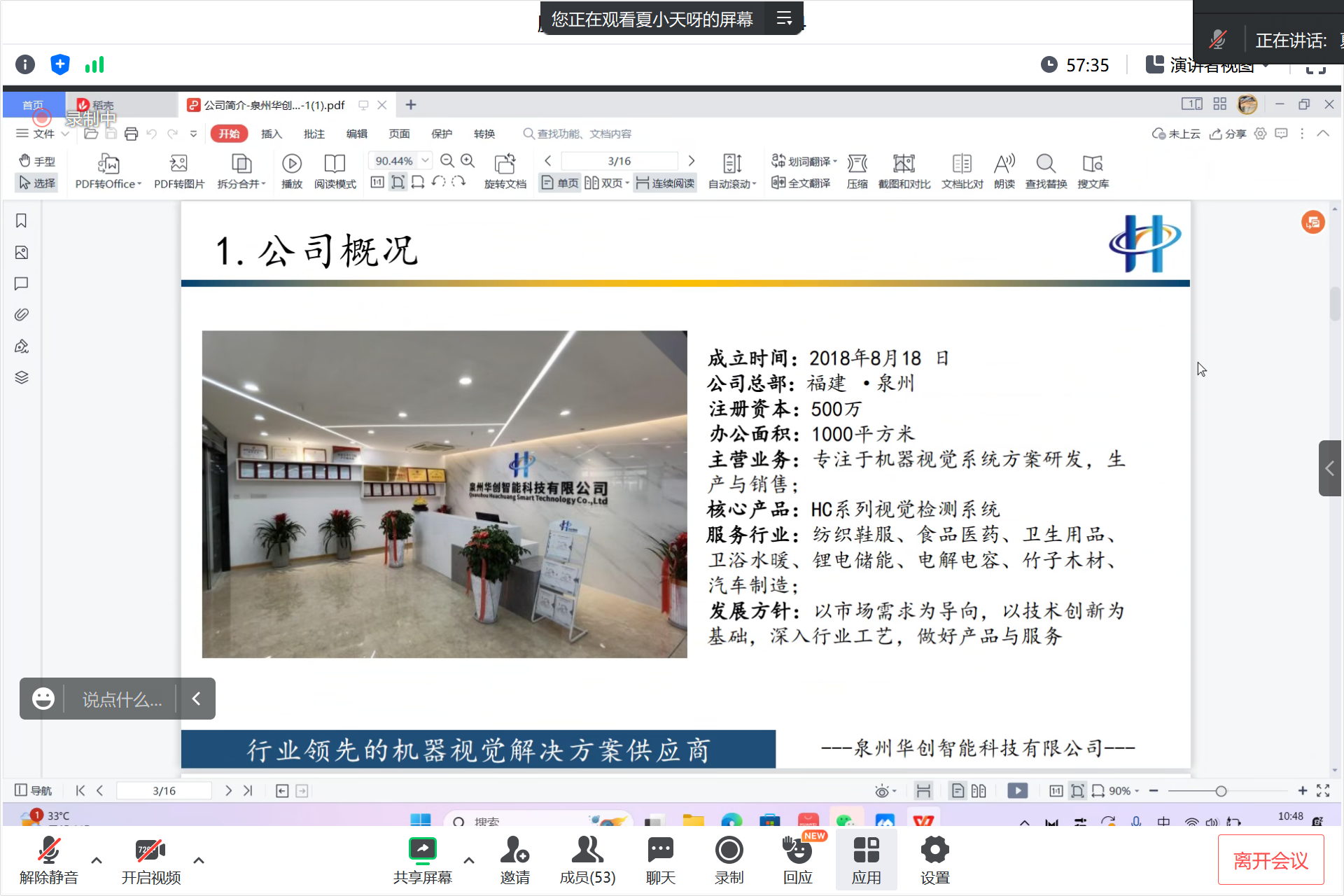Click the 朗读 read-aloud icon

coord(1004,164)
